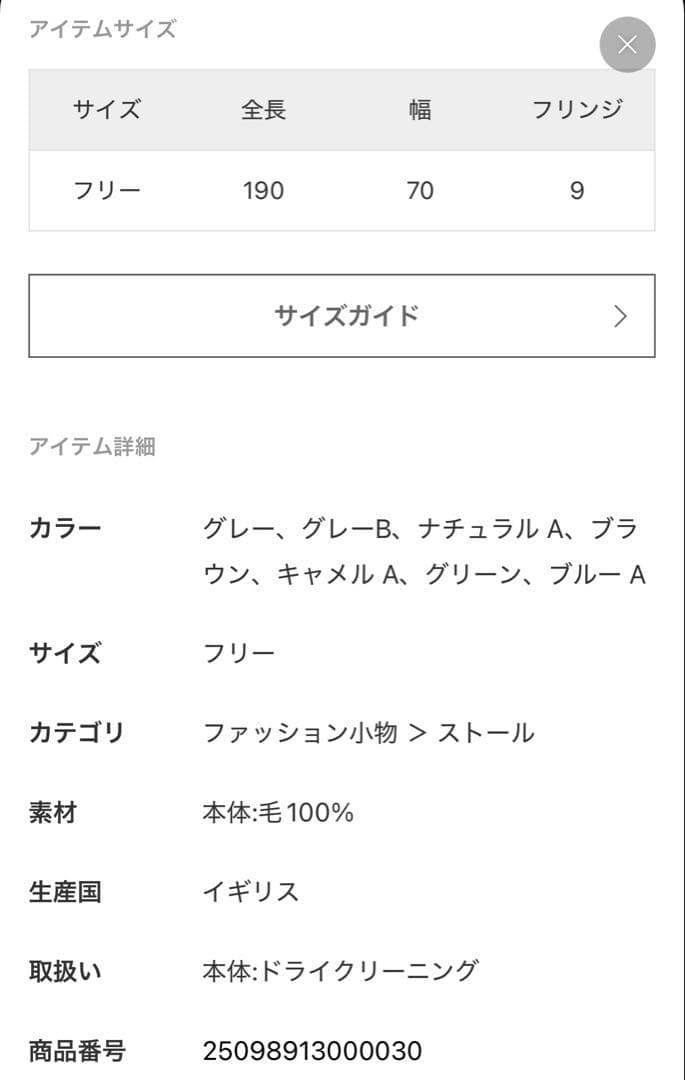The height and width of the screenshot is (1080, 685).
Task: Select the ストール category link
Action: (x=487, y=731)
